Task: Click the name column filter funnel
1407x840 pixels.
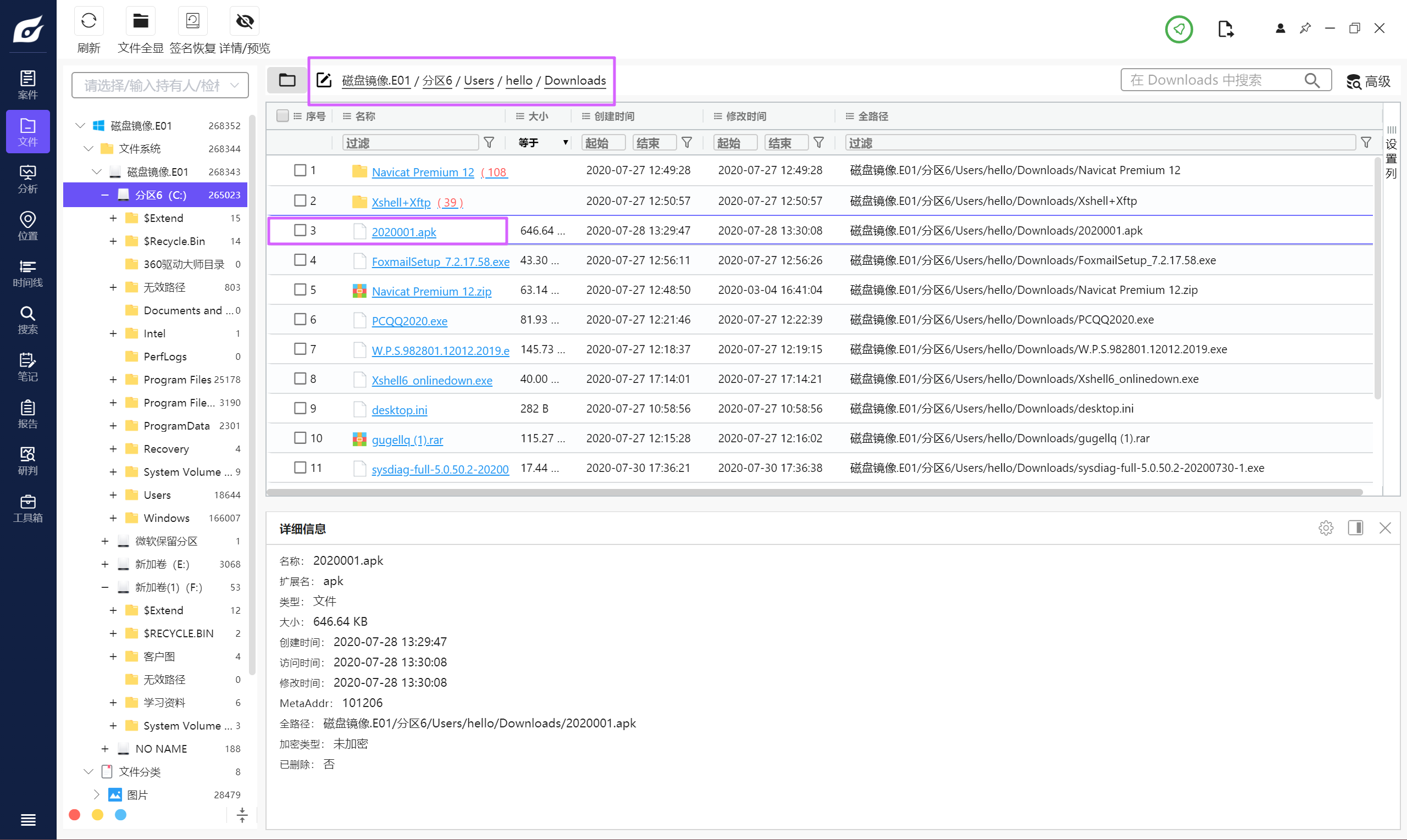Action: (x=489, y=143)
